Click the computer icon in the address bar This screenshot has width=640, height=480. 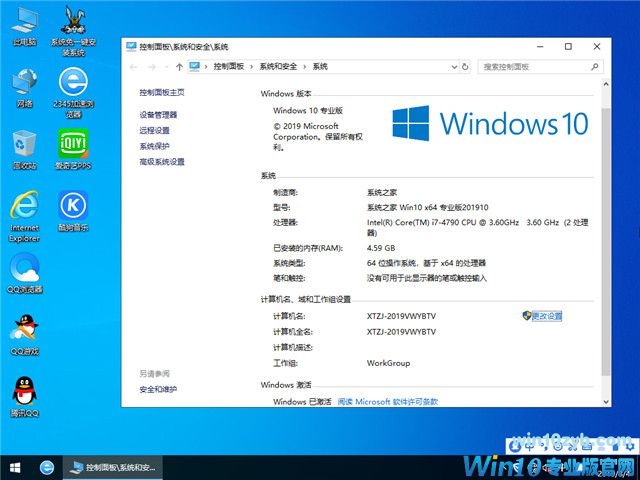click(x=195, y=66)
